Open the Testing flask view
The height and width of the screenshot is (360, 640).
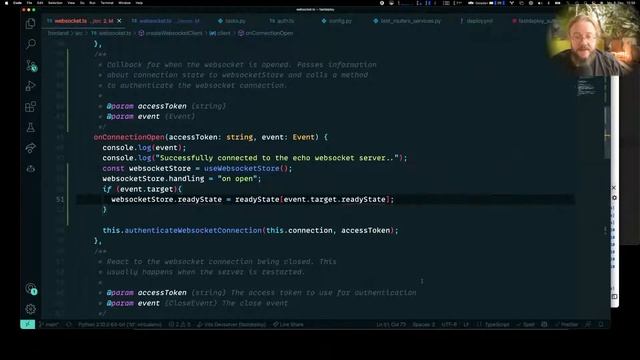click(x=31, y=127)
